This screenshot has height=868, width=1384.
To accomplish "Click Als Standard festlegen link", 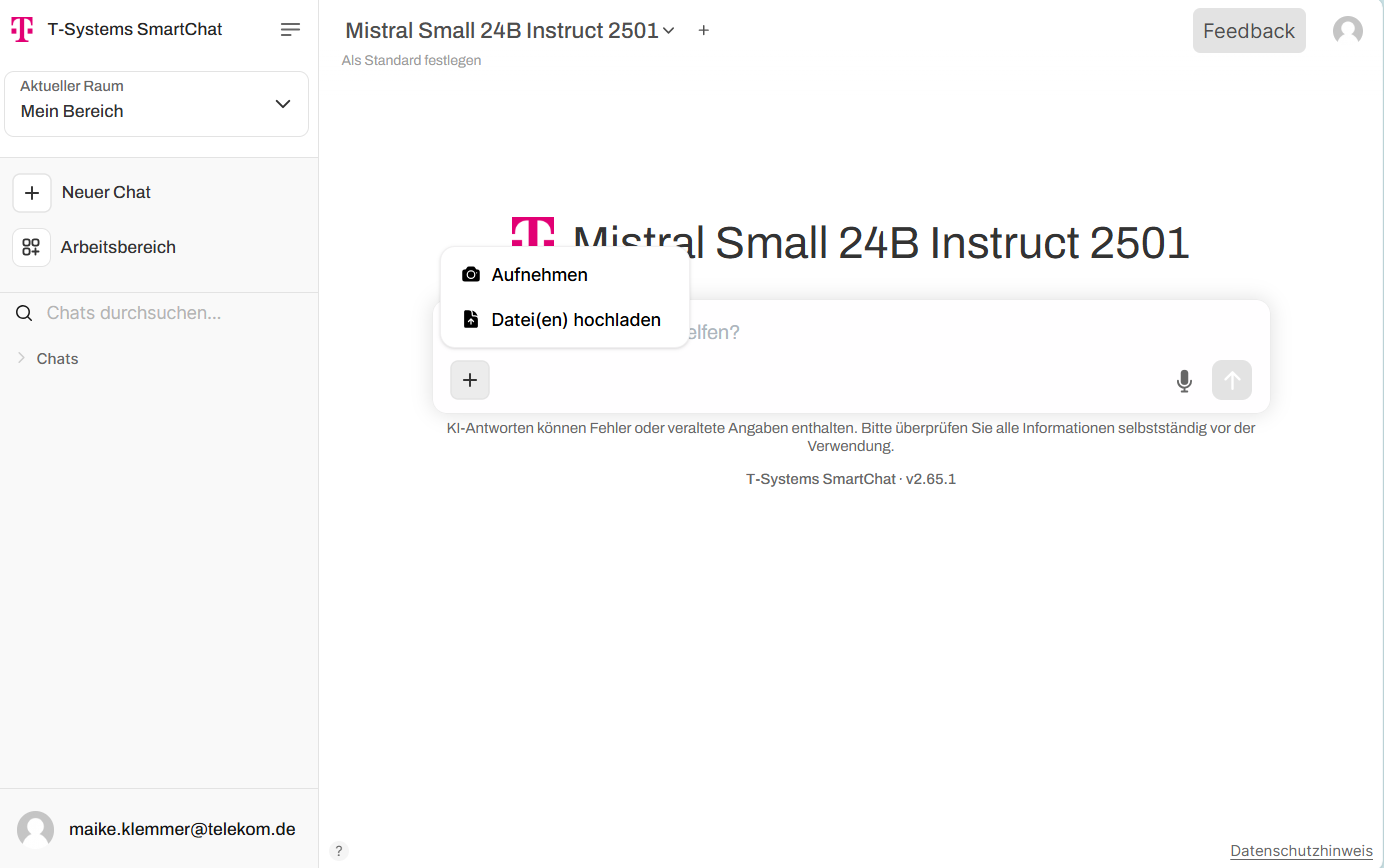I will (x=411, y=60).
